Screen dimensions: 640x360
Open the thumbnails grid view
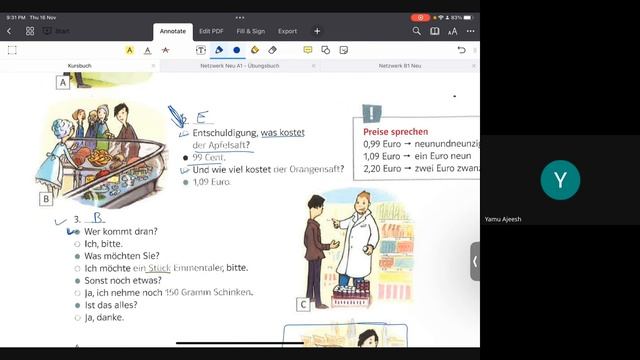tap(30, 31)
